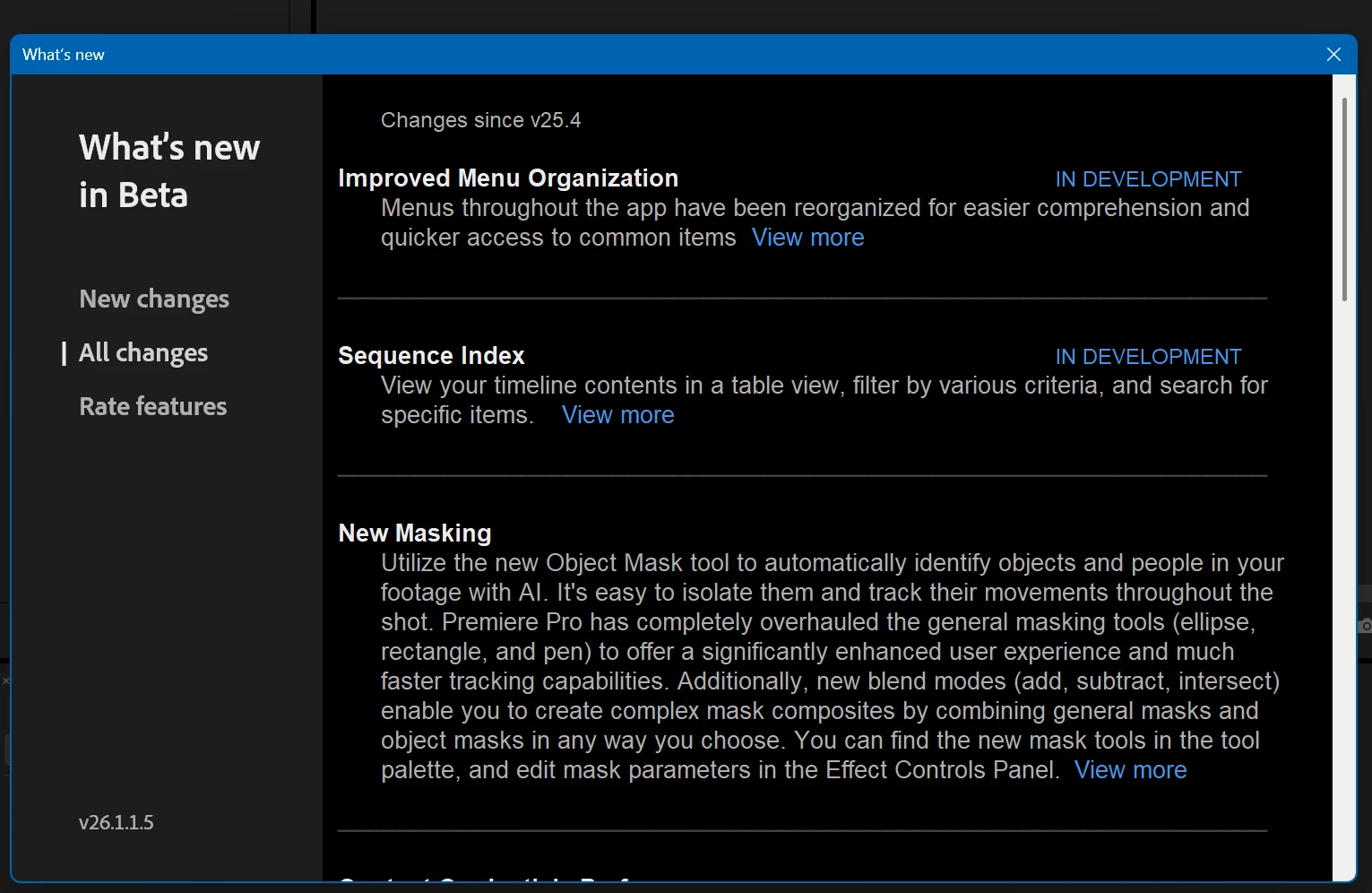
Task: Open View more for Sequence Index
Action: pyautogui.click(x=617, y=415)
